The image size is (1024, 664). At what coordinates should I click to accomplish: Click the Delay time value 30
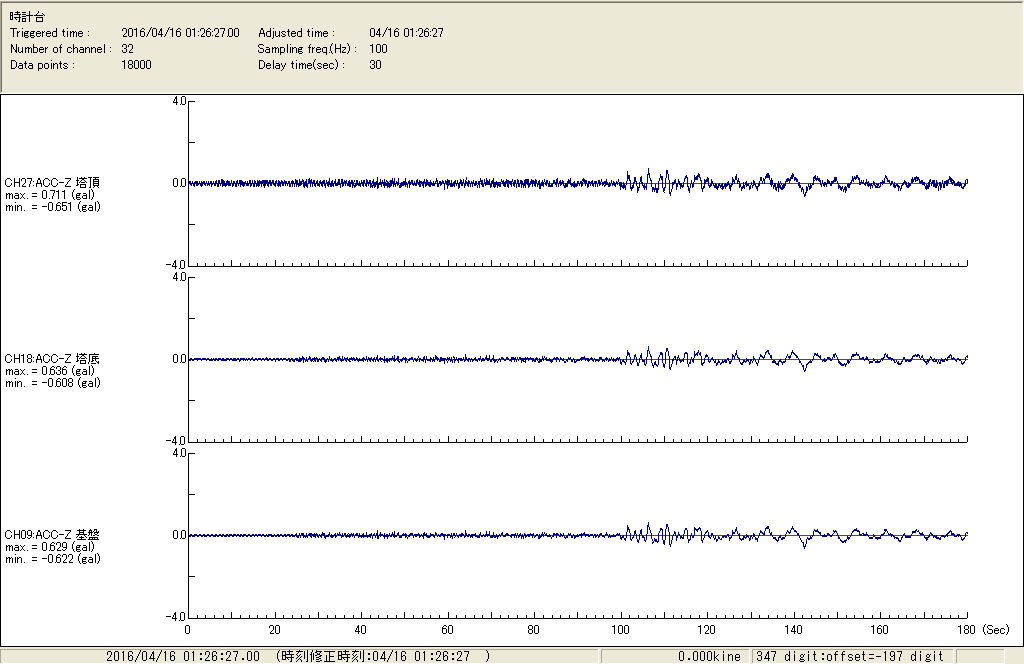click(375, 65)
